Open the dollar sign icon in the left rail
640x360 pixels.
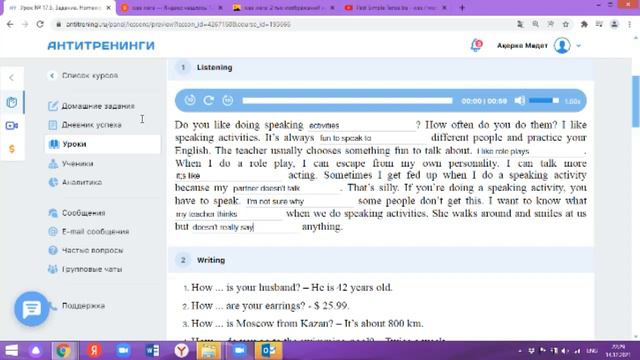(12, 149)
